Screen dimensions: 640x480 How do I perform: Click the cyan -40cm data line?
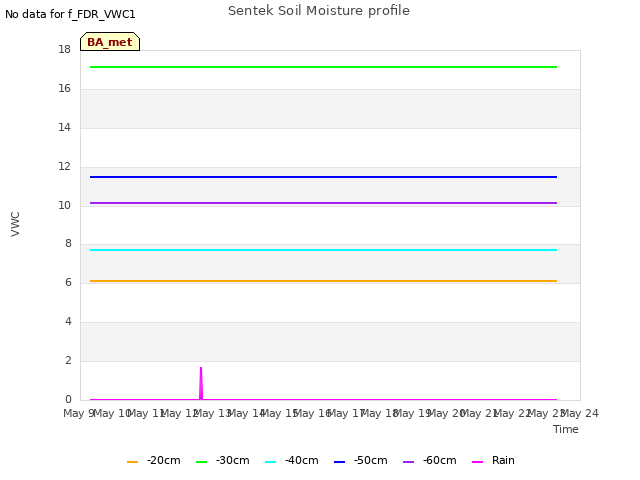click(x=323, y=250)
